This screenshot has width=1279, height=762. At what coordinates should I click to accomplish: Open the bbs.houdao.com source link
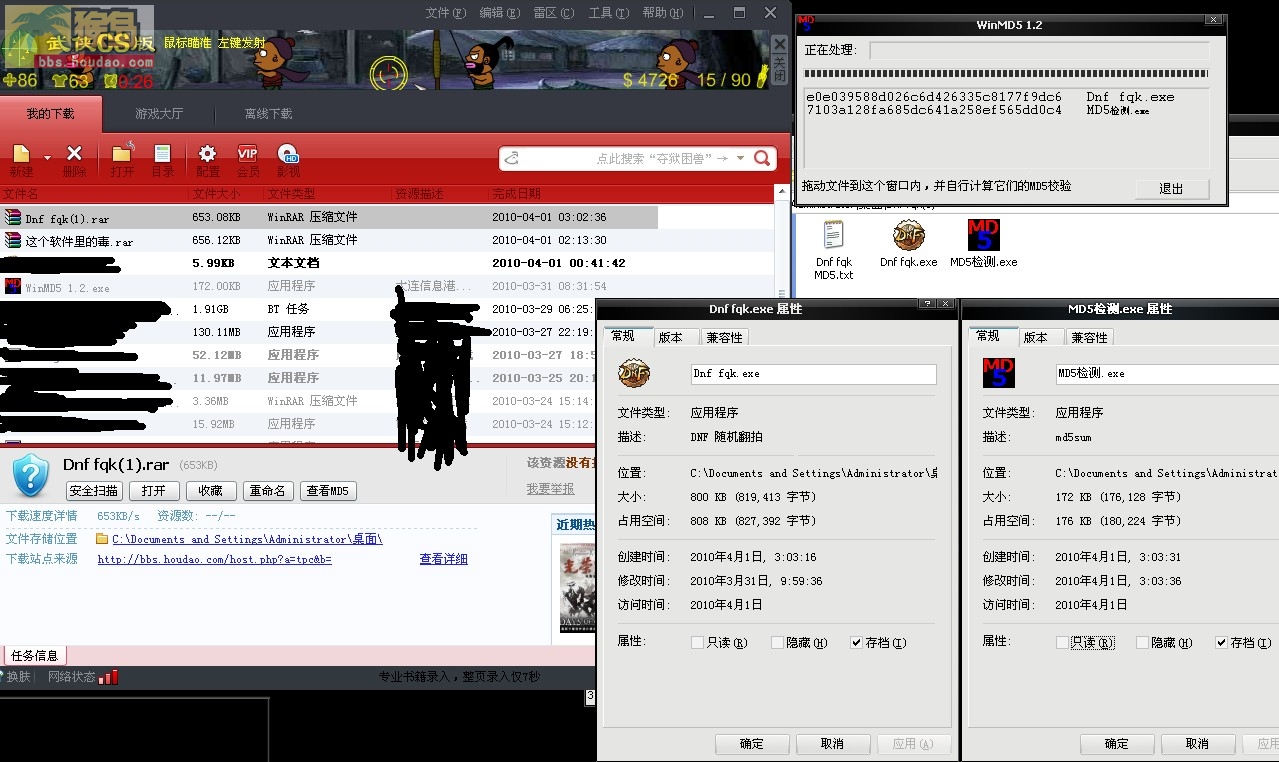pyautogui.click(x=215, y=560)
